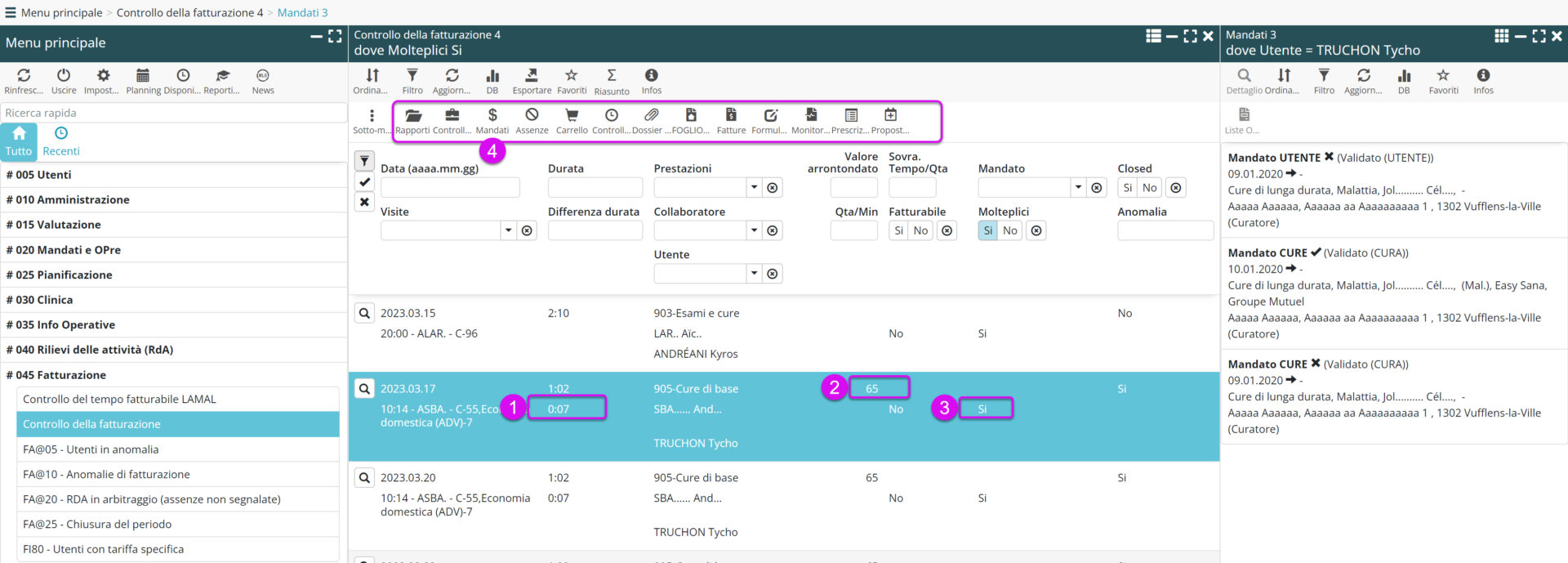Click Uscire power icon
Screen dimensions: 1568x563
click(64, 76)
